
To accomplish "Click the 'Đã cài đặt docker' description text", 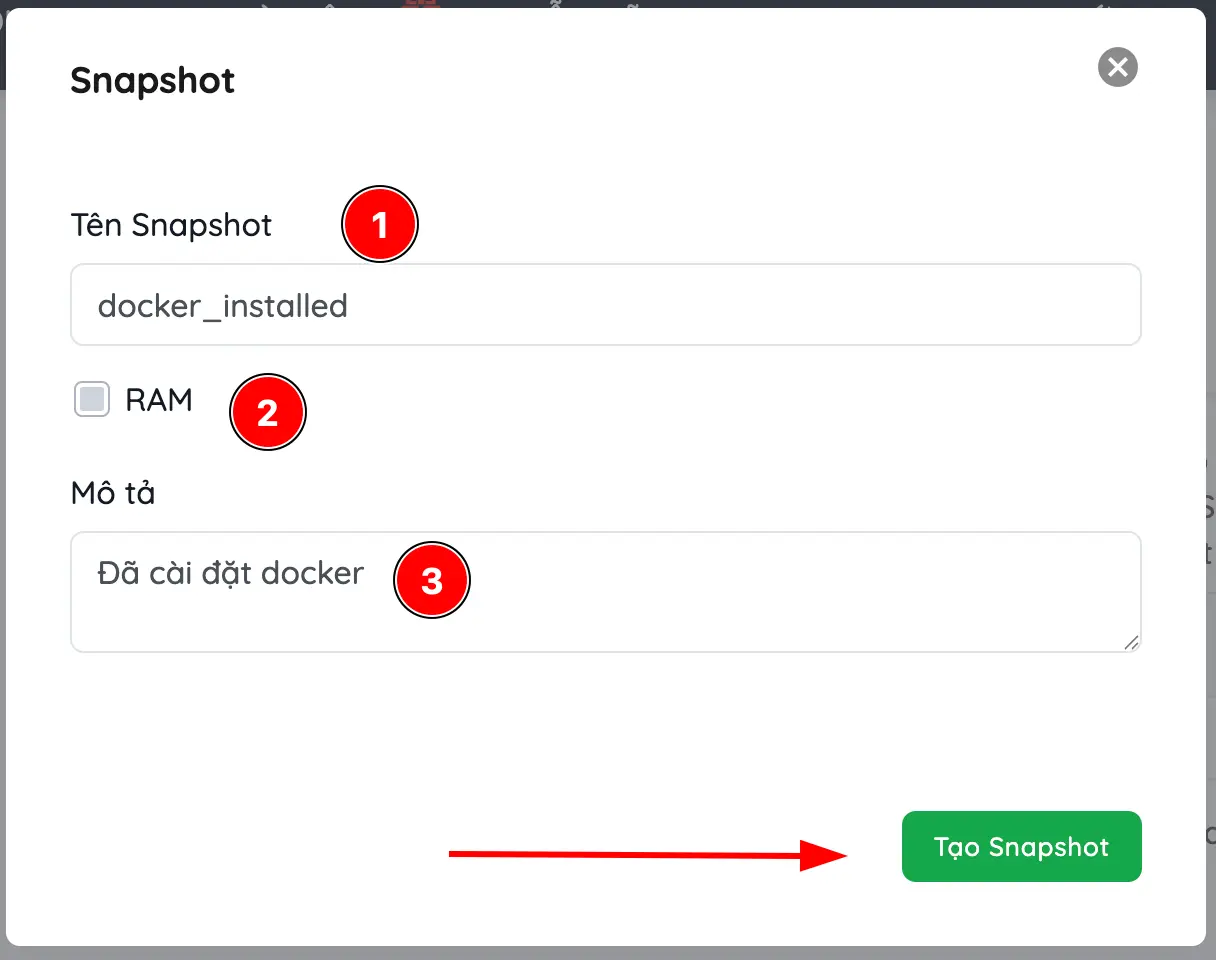I will point(231,573).
